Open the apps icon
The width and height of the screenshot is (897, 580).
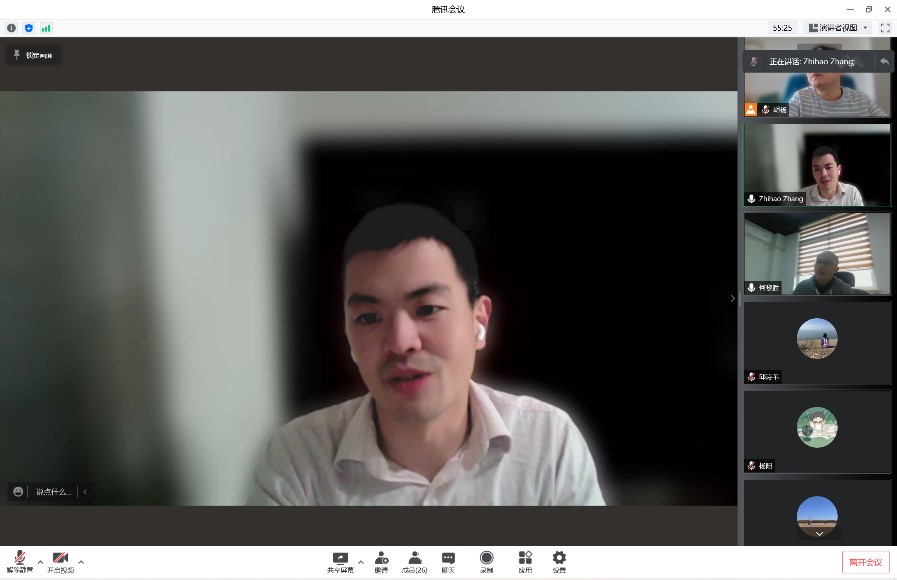[525, 561]
